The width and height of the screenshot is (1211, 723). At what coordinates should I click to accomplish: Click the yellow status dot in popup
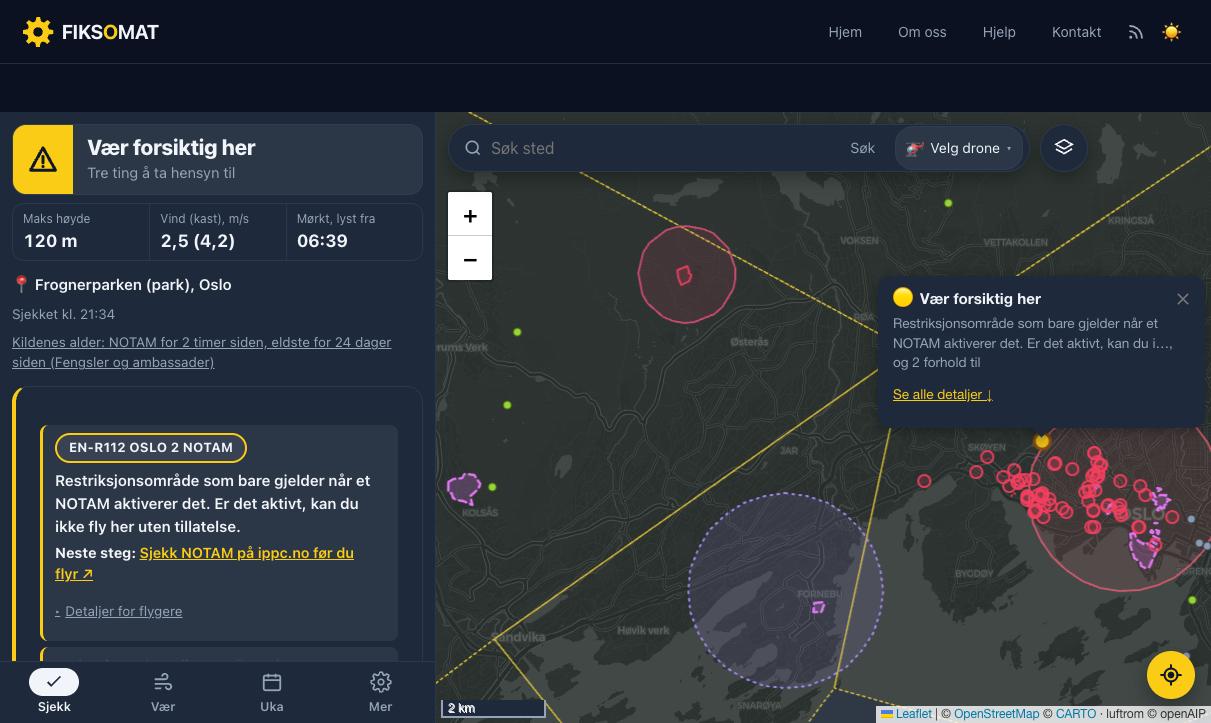coord(903,297)
